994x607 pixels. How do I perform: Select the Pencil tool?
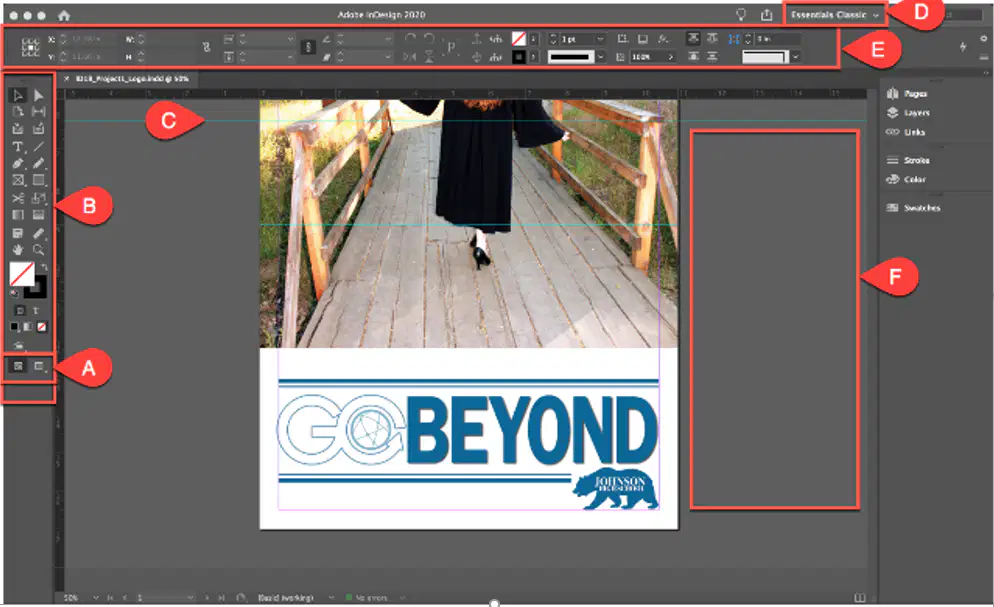(39, 163)
